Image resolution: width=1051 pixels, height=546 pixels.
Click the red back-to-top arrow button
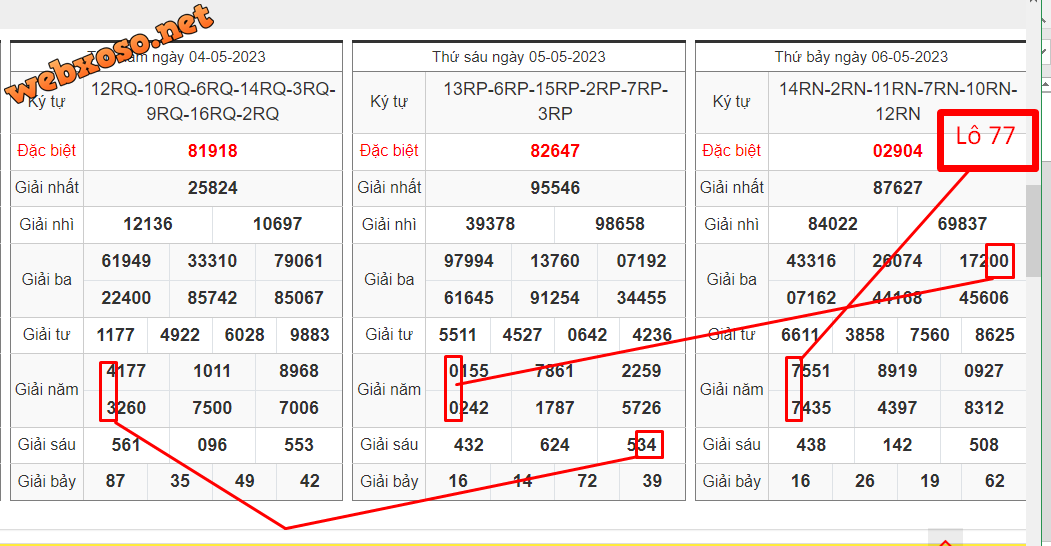[945, 538]
